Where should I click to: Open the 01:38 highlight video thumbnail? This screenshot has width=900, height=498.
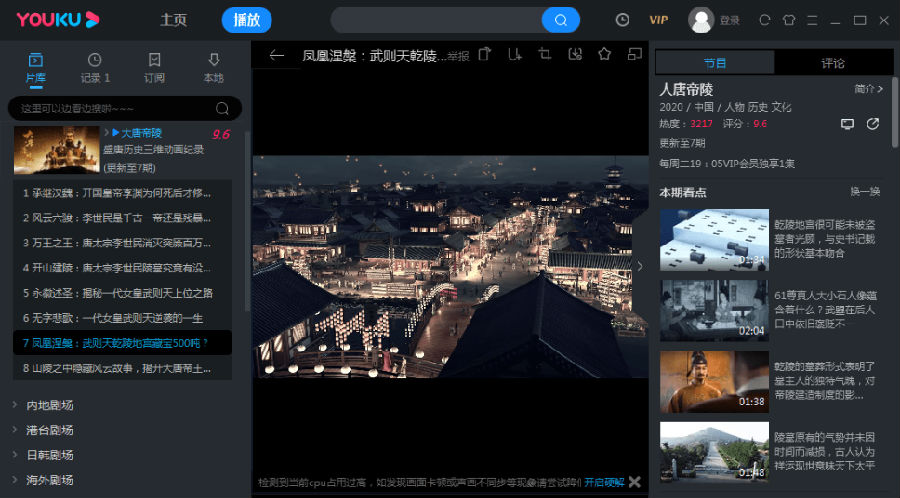(714, 380)
